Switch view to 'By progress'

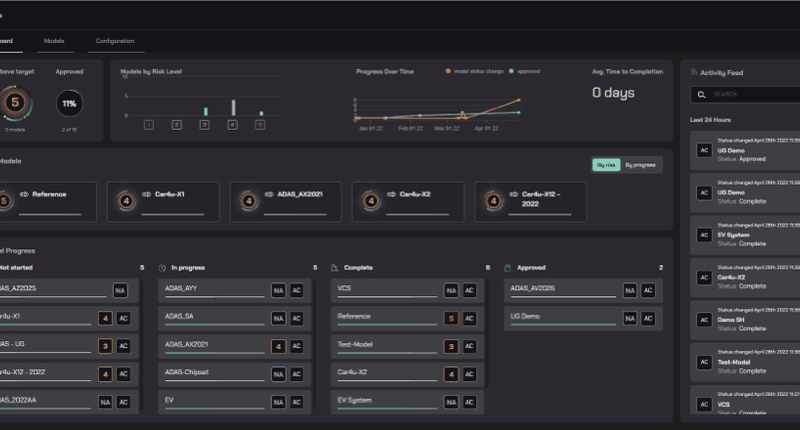coord(640,165)
